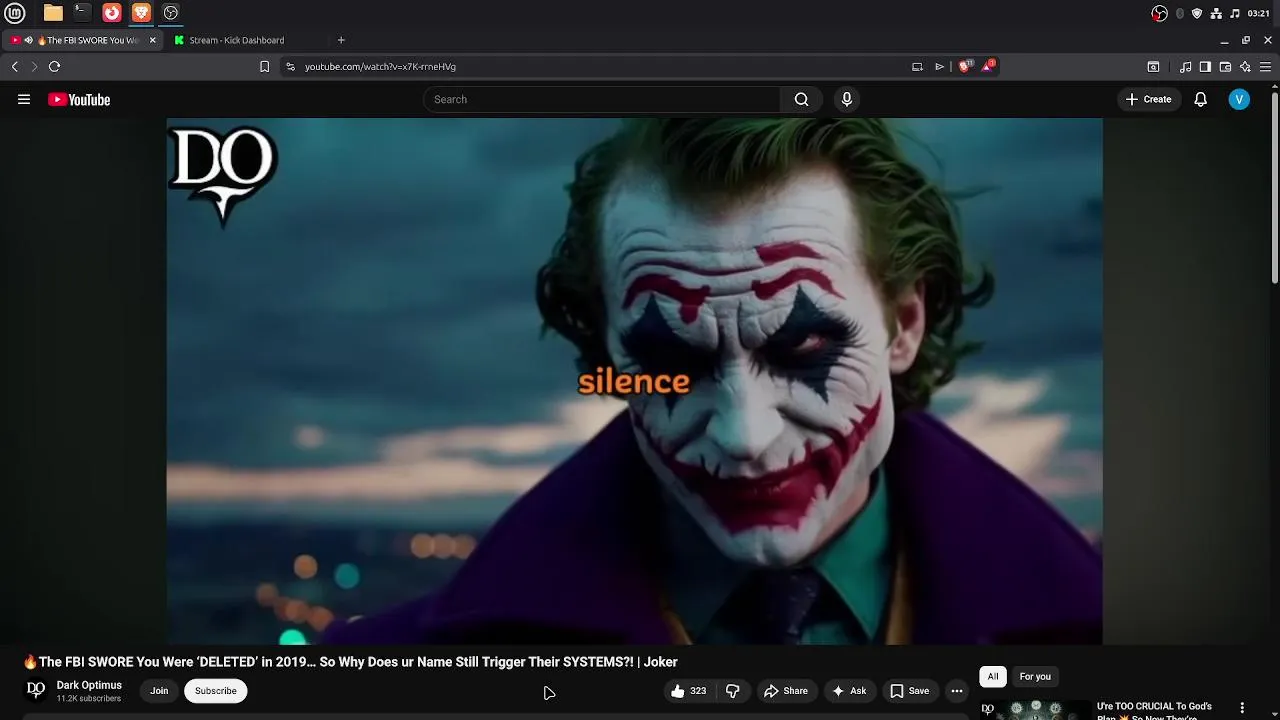Open OBS Studio from the panel launcher
Screen dimensions: 1280x720
coord(171,13)
